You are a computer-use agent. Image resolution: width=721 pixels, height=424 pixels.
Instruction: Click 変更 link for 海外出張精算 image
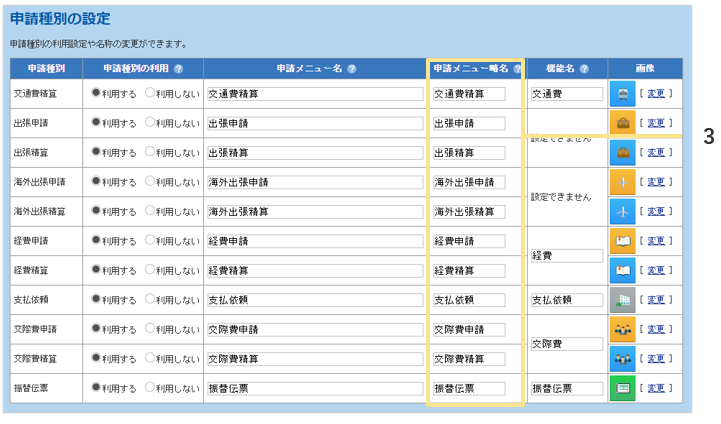pyautogui.click(x=655, y=212)
